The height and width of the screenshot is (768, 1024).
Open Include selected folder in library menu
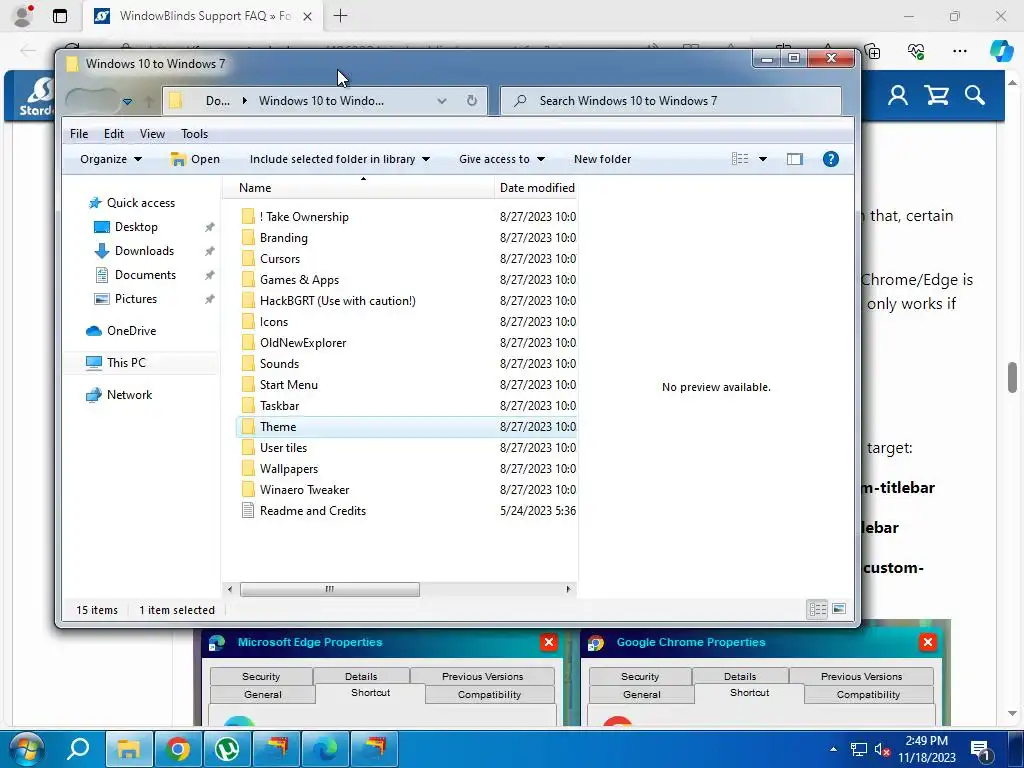click(340, 159)
